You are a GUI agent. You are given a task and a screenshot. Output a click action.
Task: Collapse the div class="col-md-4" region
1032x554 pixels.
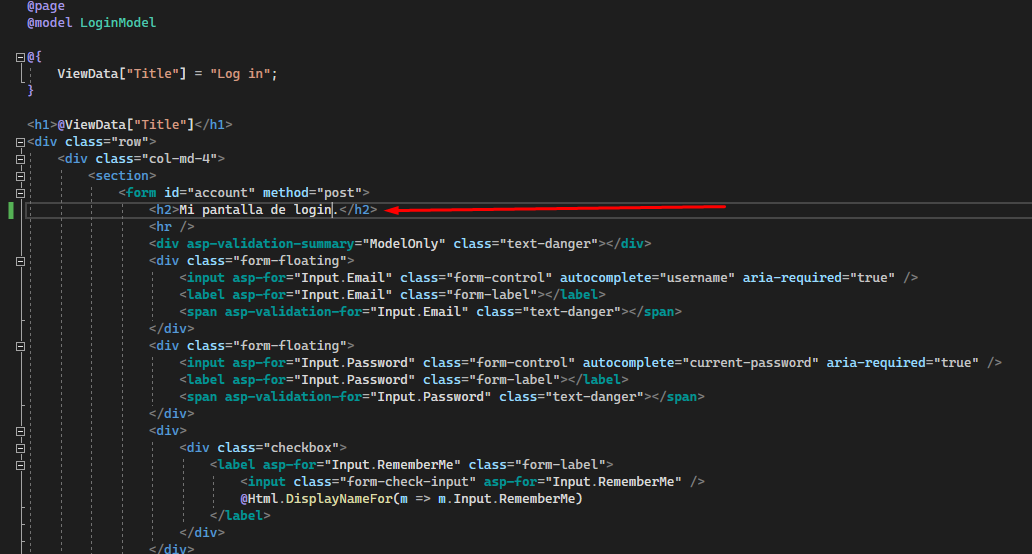pos(20,159)
